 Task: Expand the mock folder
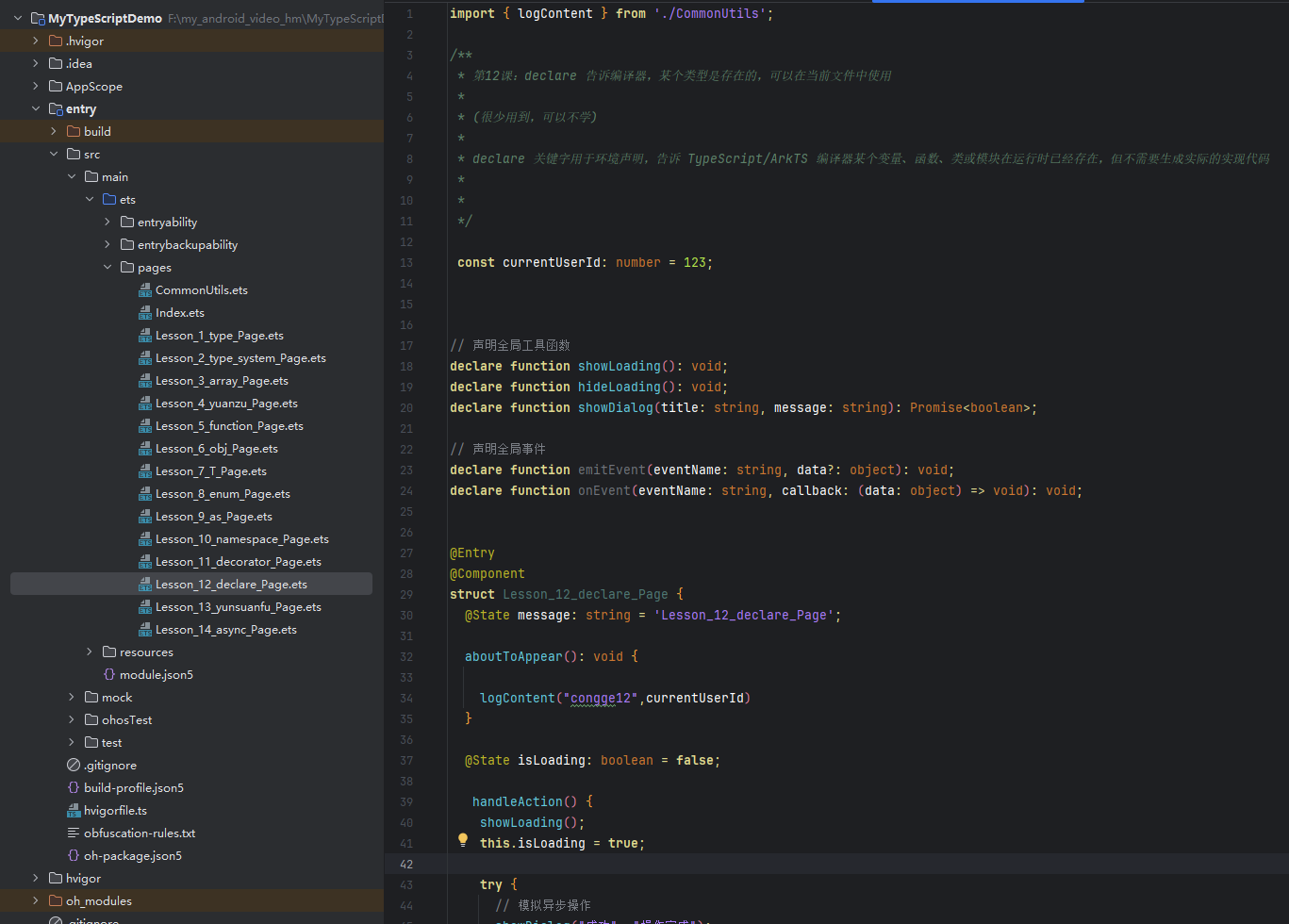tap(72, 698)
